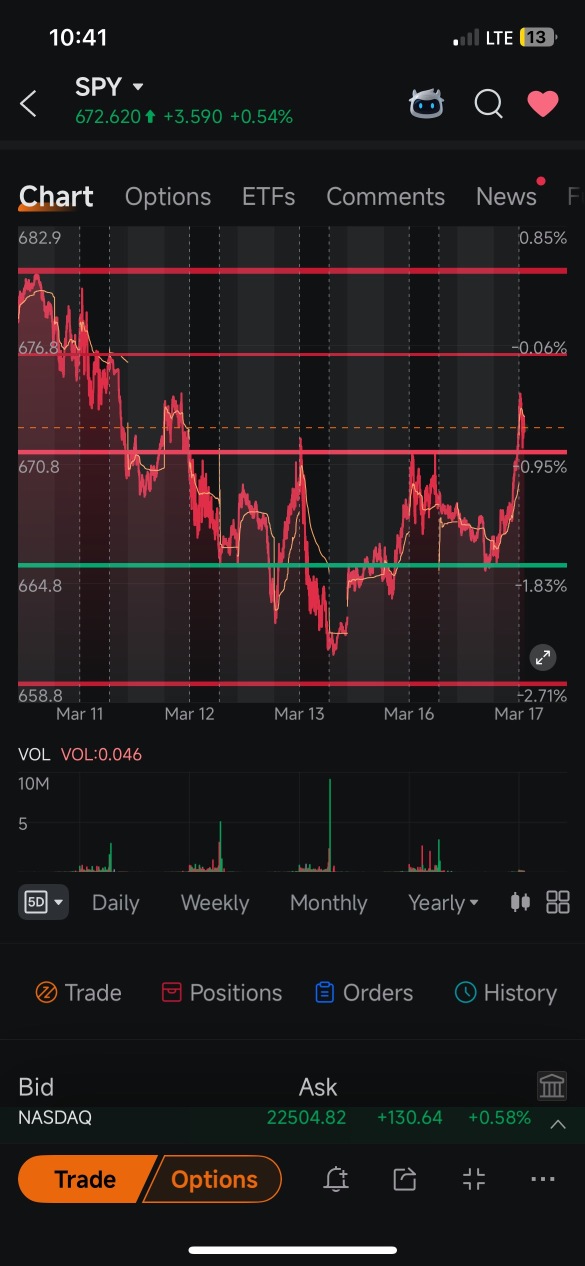Tap the collapse arrows icon in bottom bar
The width and height of the screenshot is (585, 1266).
coord(474,1180)
